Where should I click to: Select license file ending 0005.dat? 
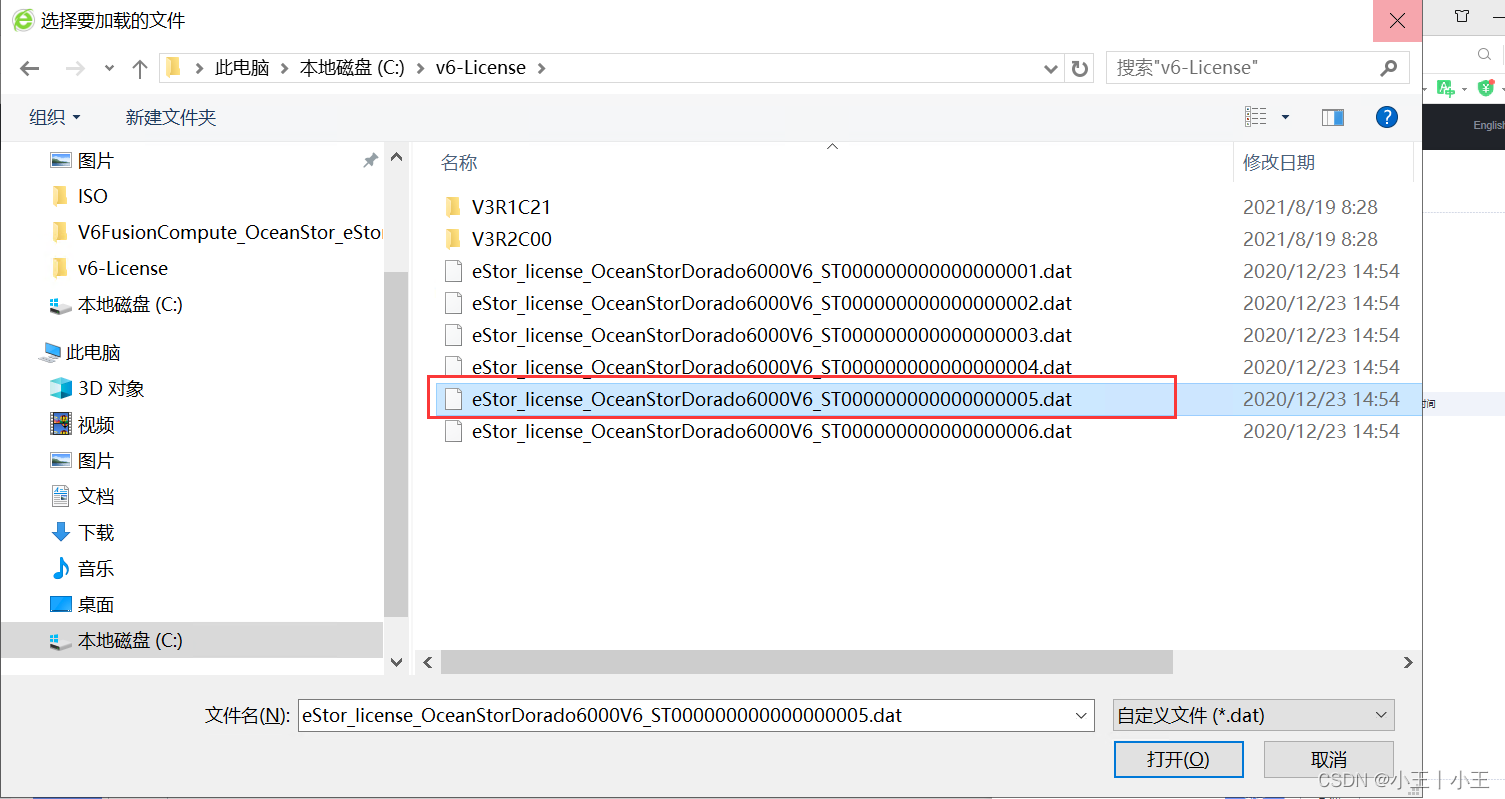coord(771,399)
